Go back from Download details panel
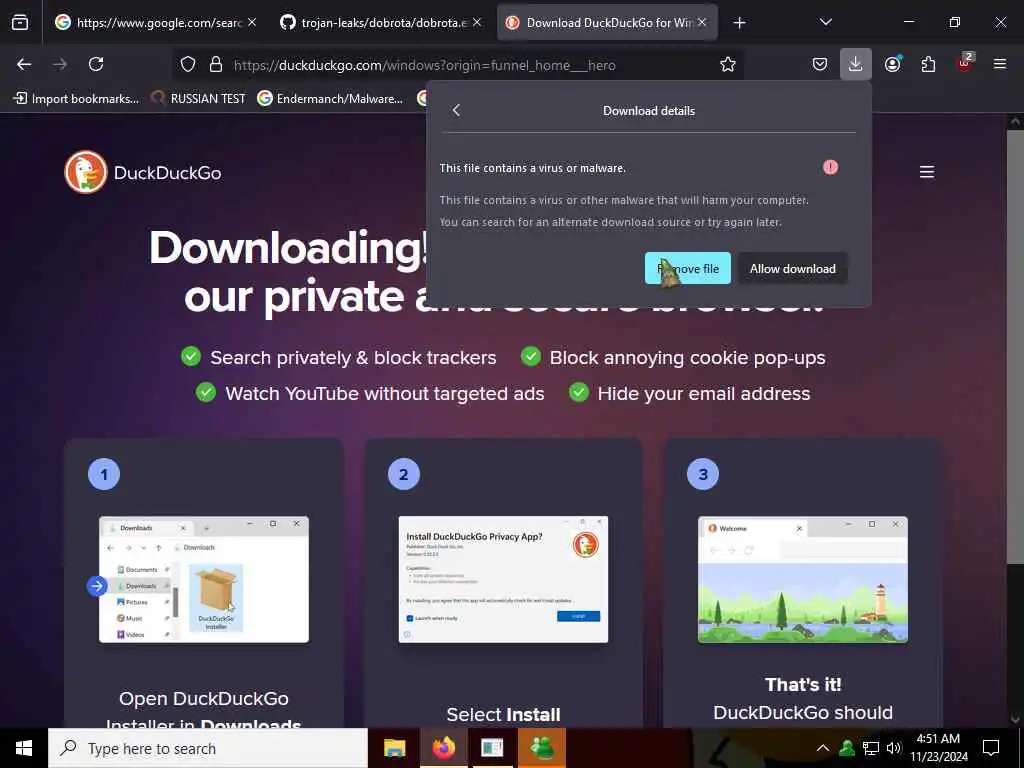 456,110
